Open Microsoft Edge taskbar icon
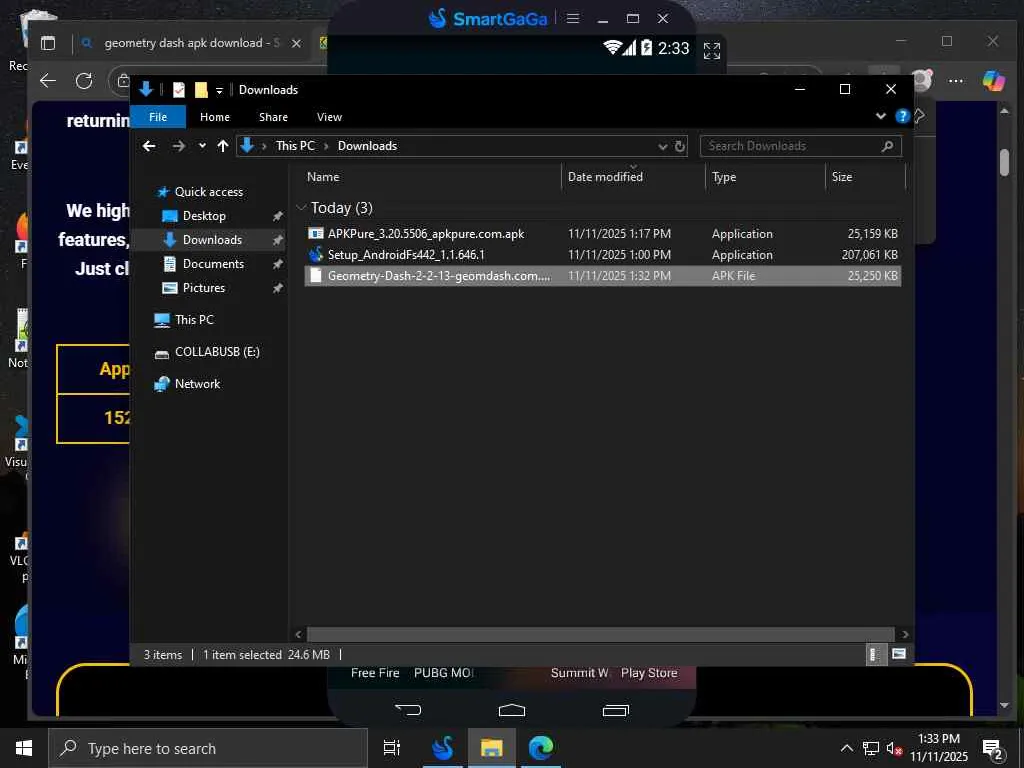1024x768 pixels. point(540,748)
